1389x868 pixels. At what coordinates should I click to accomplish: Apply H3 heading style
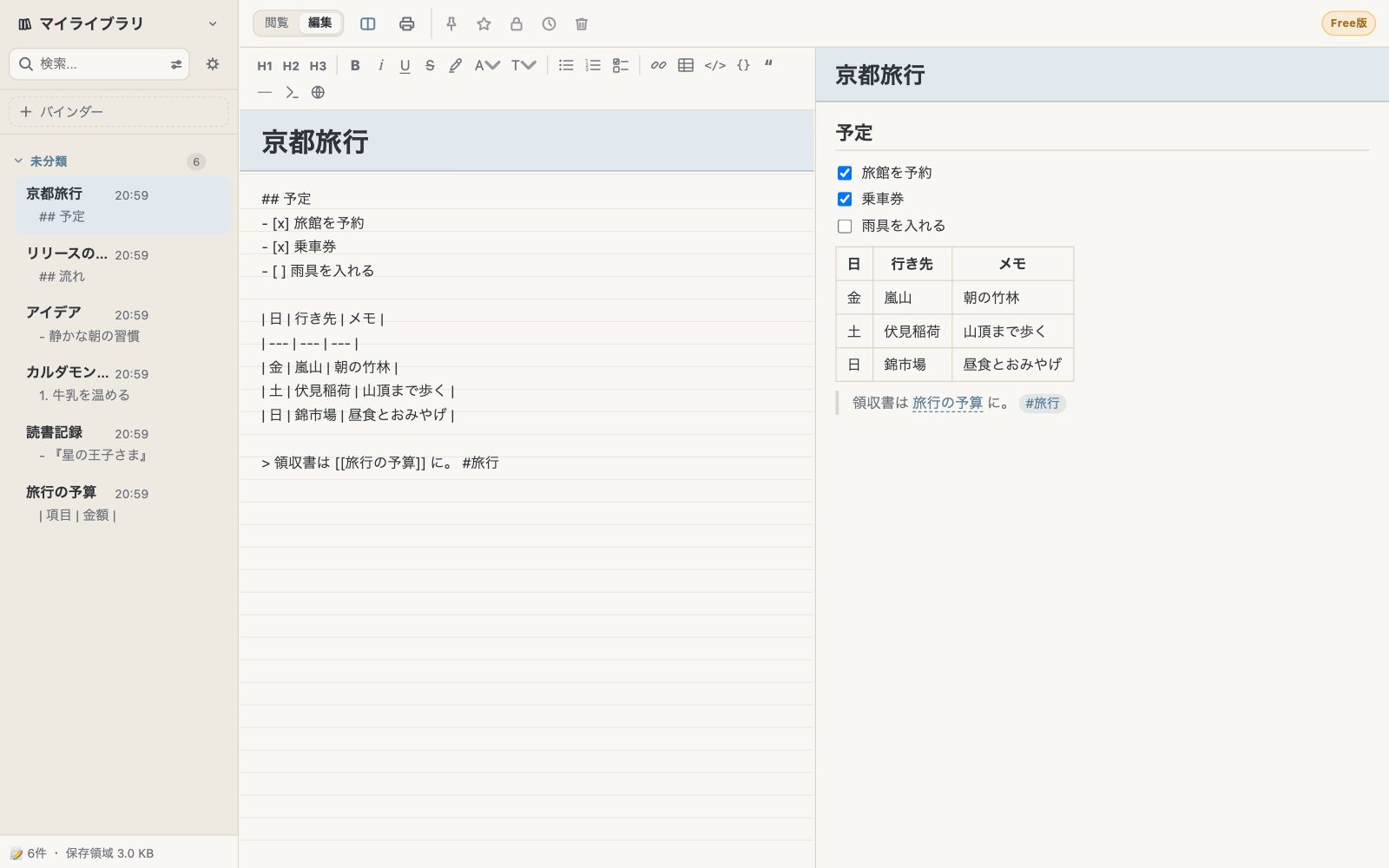click(318, 65)
